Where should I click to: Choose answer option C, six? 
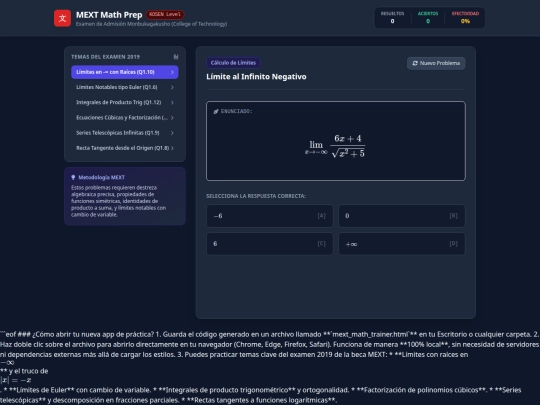point(270,244)
